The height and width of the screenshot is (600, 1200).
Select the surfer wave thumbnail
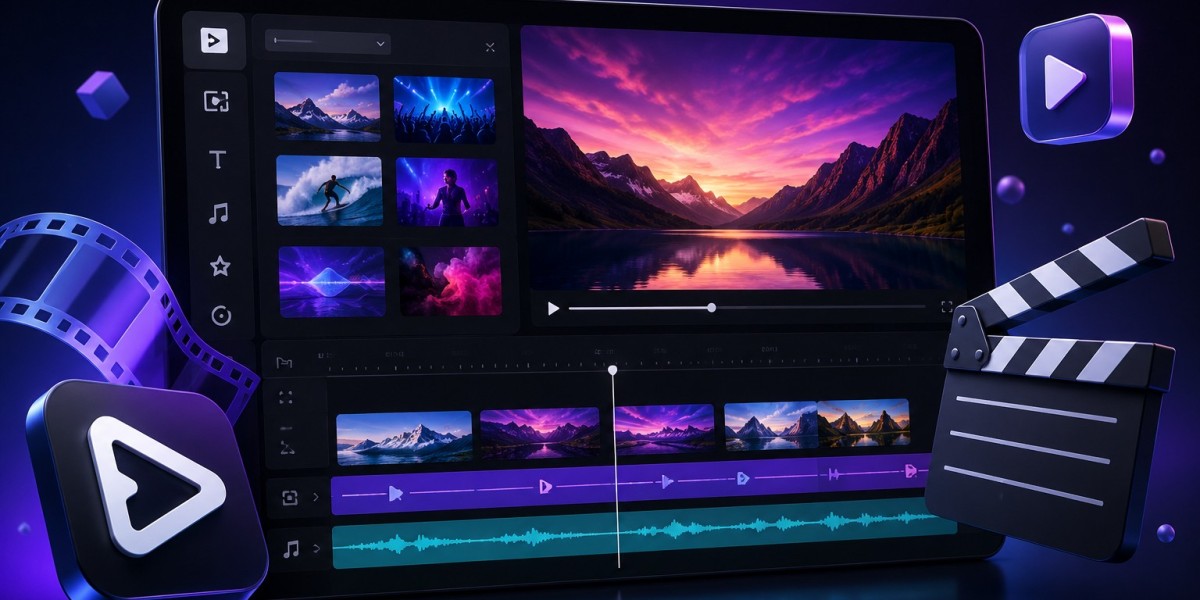[x=329, y=191]
